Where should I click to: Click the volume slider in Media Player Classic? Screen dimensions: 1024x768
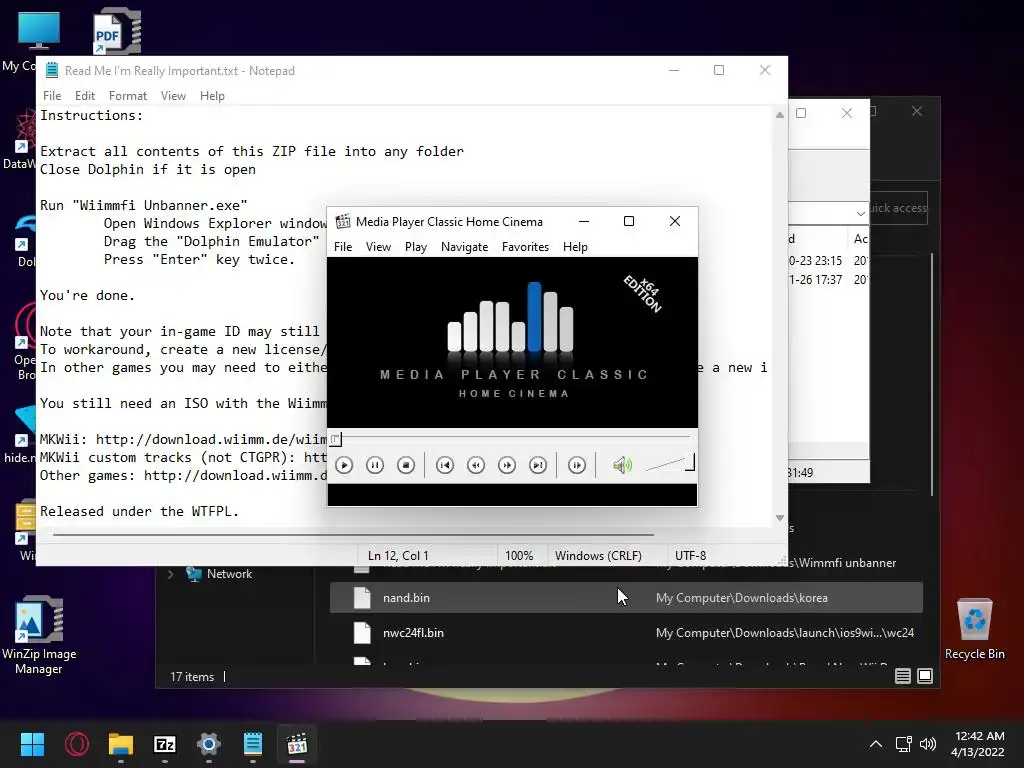(x=669, y=463)
